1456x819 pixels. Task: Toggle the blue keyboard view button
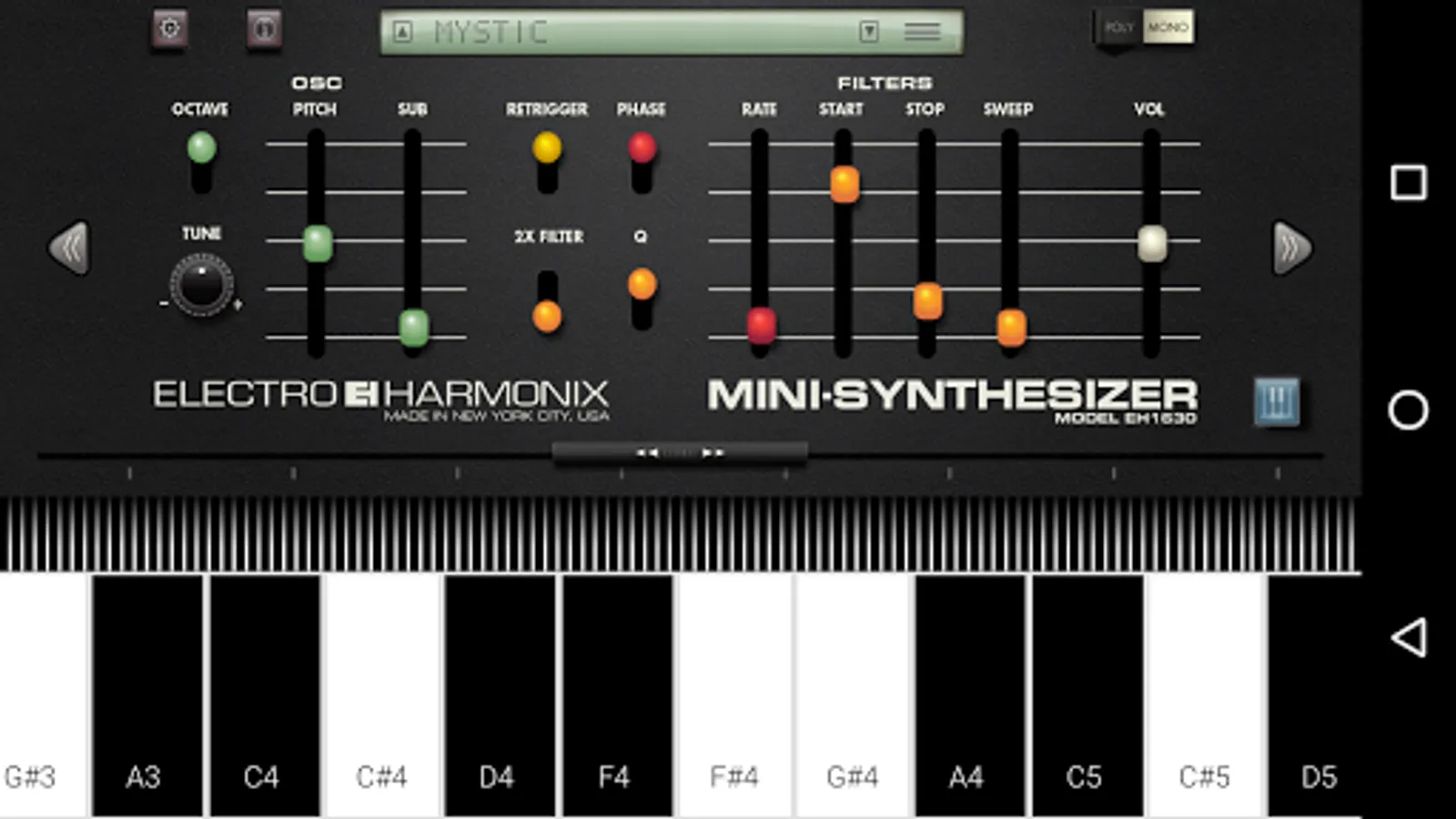point(1277,401)
